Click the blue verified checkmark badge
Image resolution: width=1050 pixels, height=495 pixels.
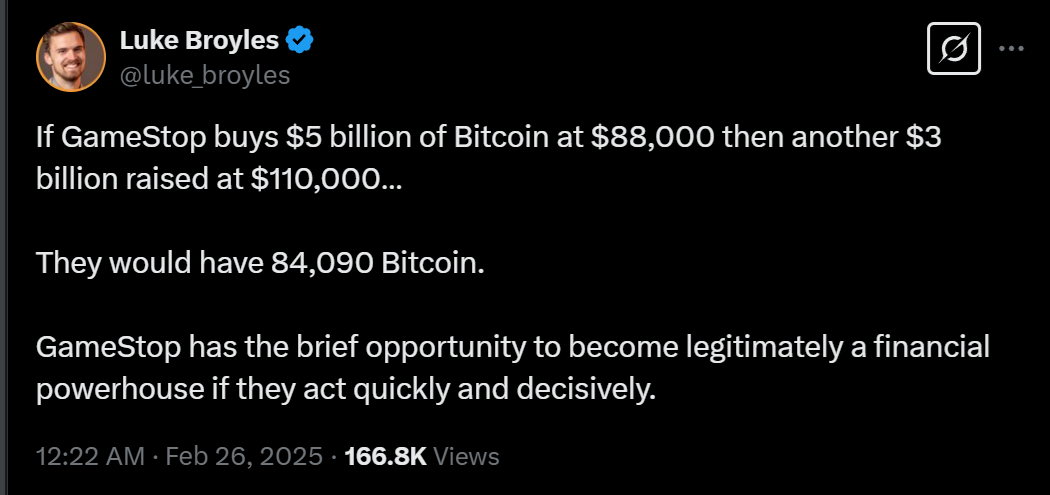(x=300, y=40)
